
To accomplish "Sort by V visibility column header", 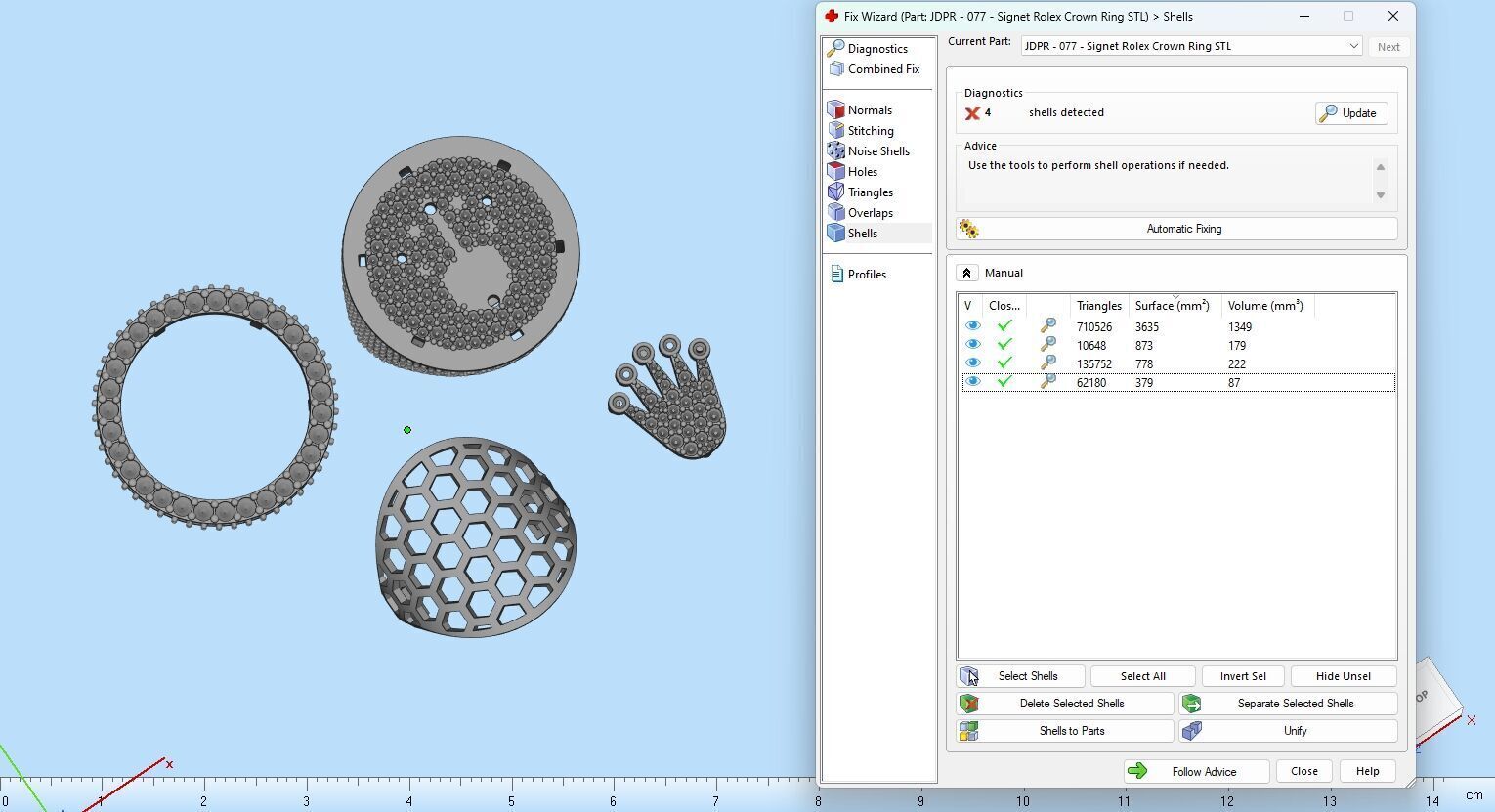I will (969, 306).
